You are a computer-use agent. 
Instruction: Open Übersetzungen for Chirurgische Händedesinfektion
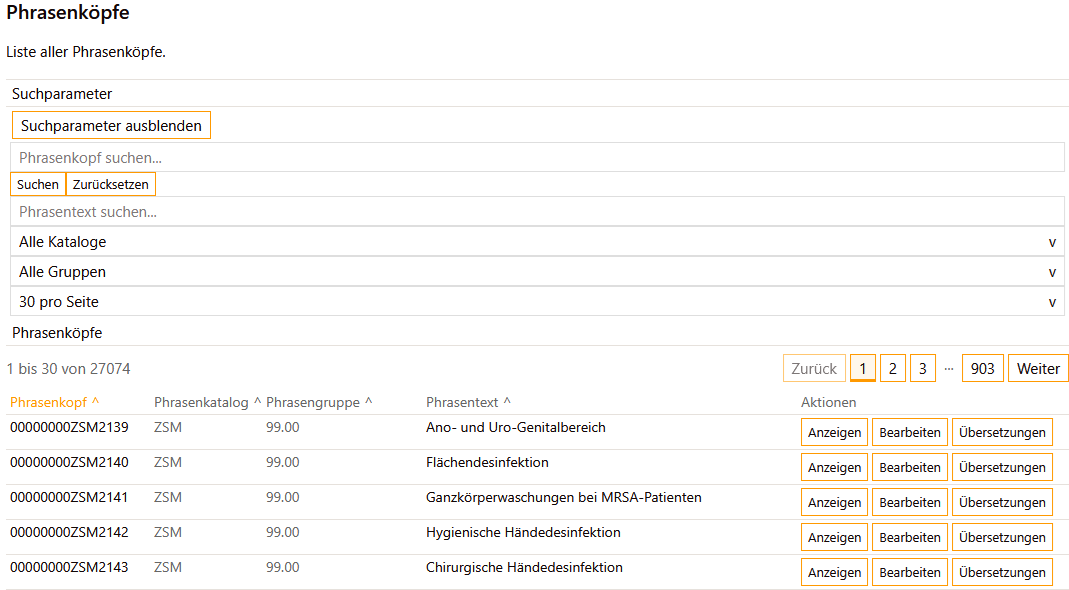click(x=1002, y=572)
